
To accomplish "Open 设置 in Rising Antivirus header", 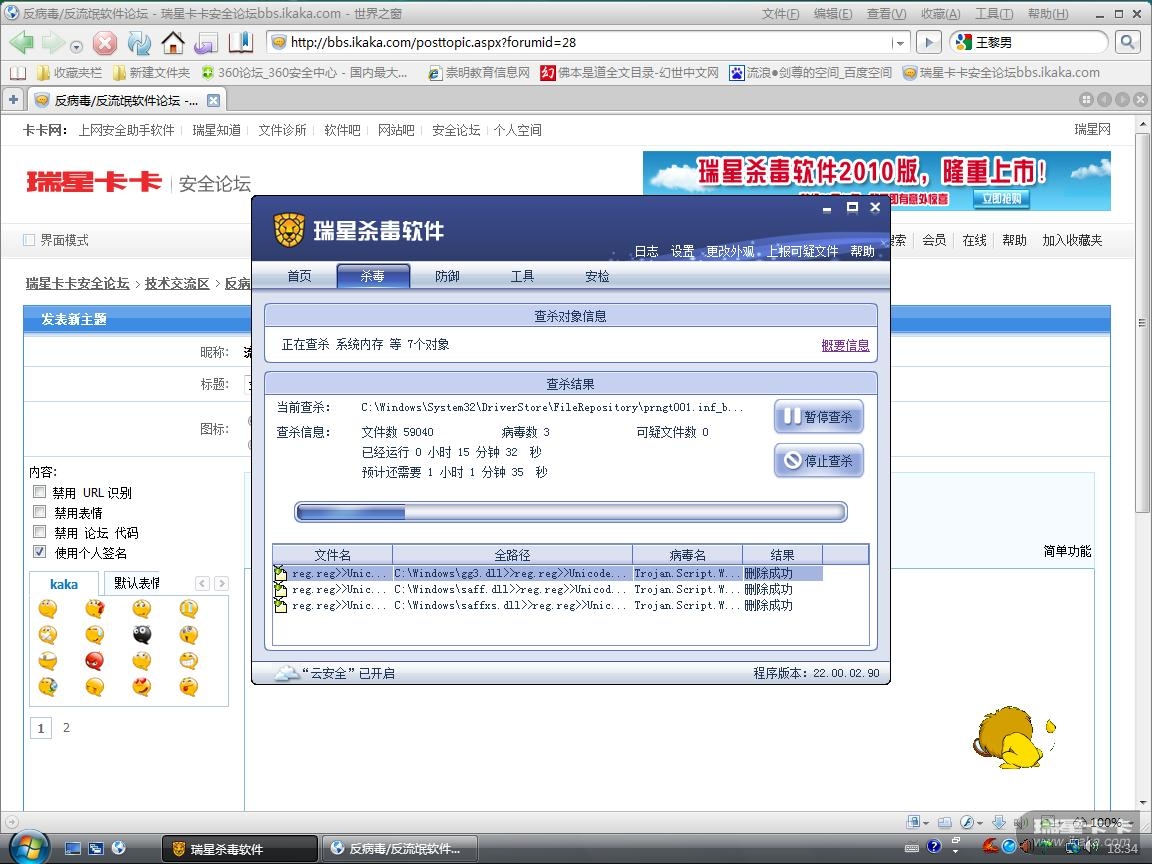I will click(x=683, y=251).
